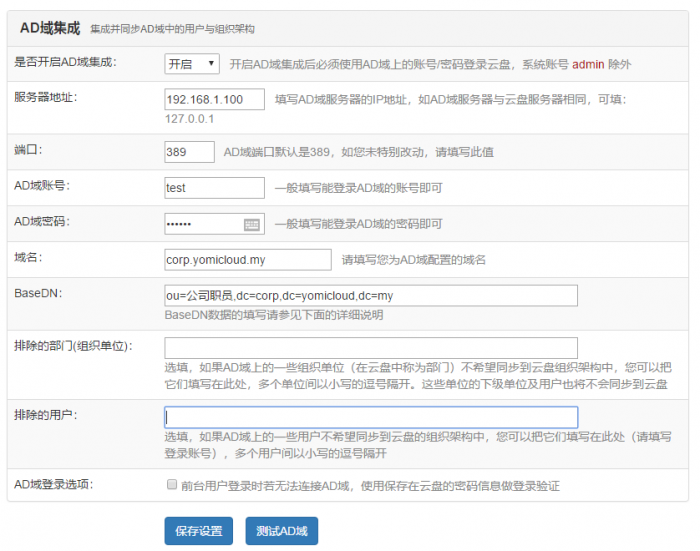The image size is (700, 551).
Task: Click the 是否开启AD域集成 label
Action: tap(65, 62)
